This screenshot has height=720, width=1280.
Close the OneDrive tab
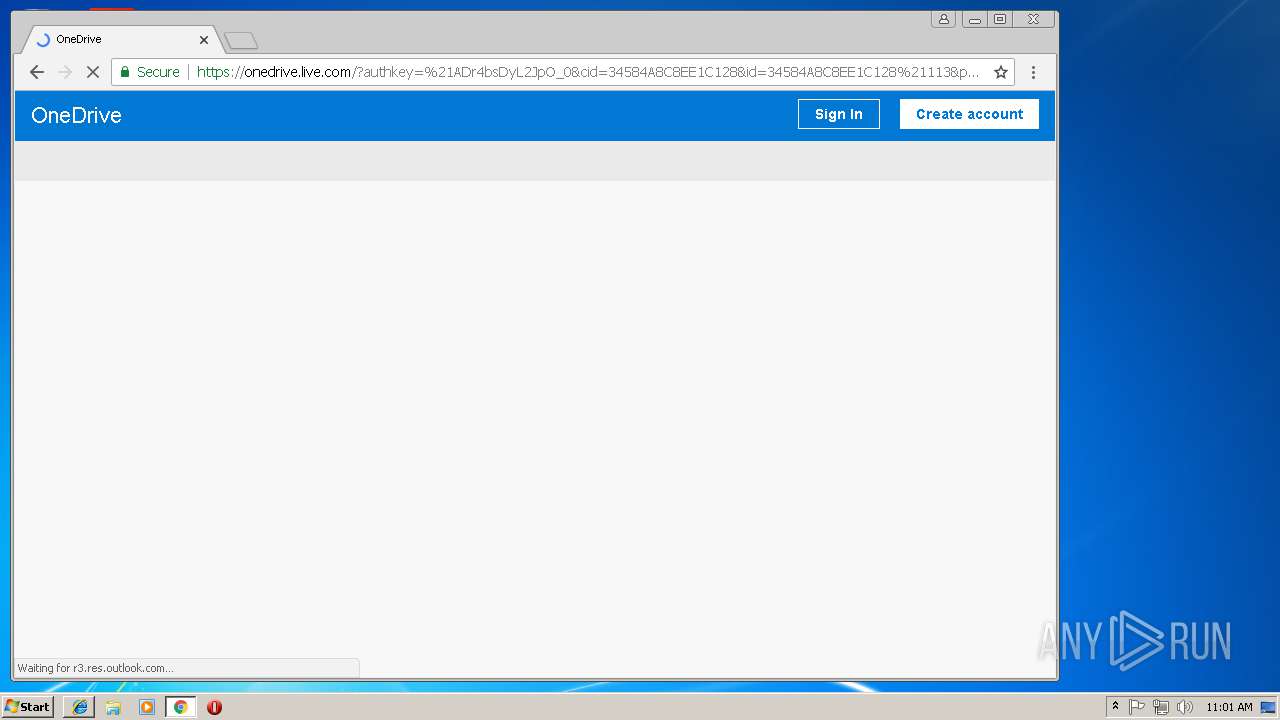pyautogui.click(x=204, y=40)
